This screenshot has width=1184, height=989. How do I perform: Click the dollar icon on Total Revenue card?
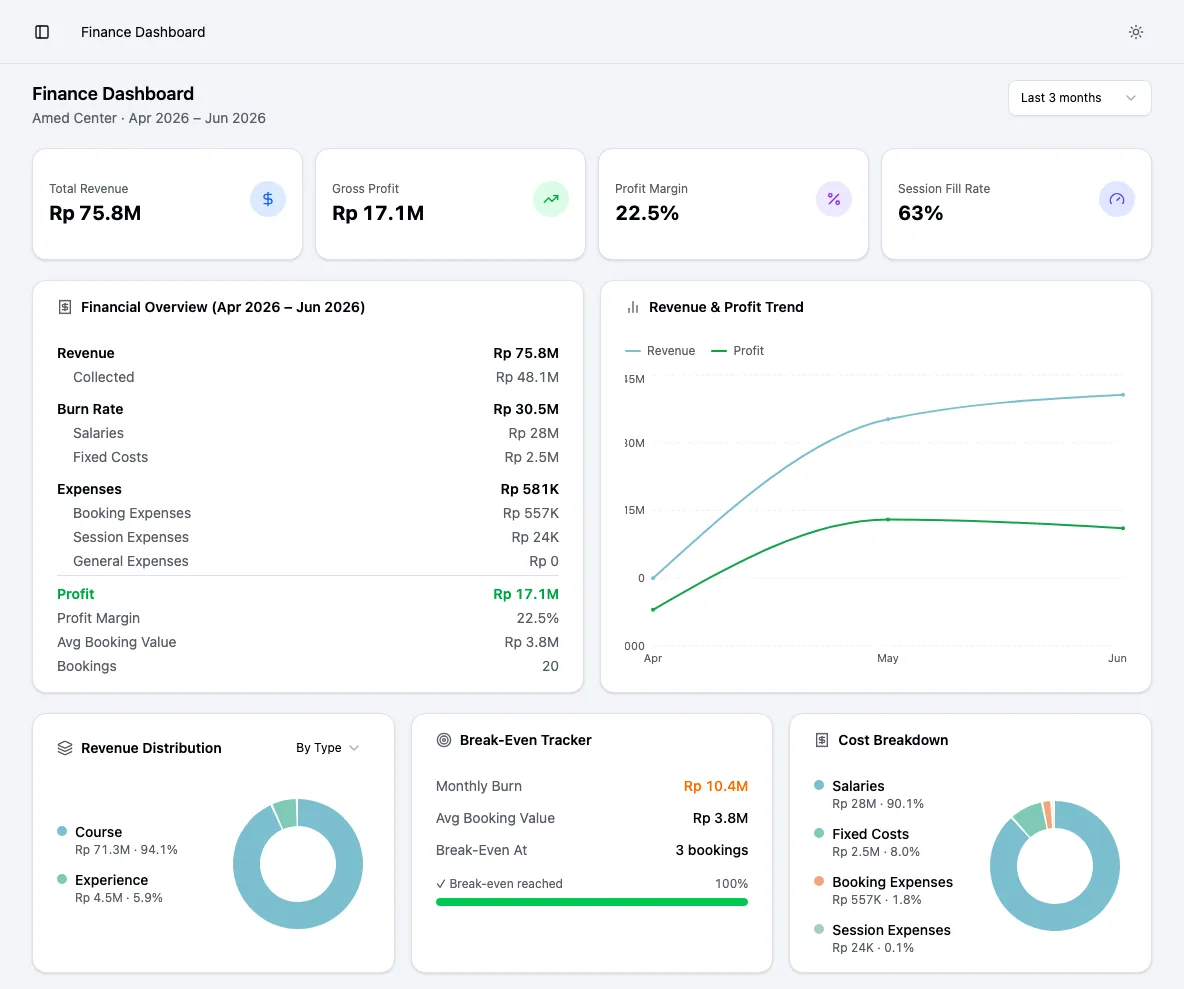click(267, 199)
